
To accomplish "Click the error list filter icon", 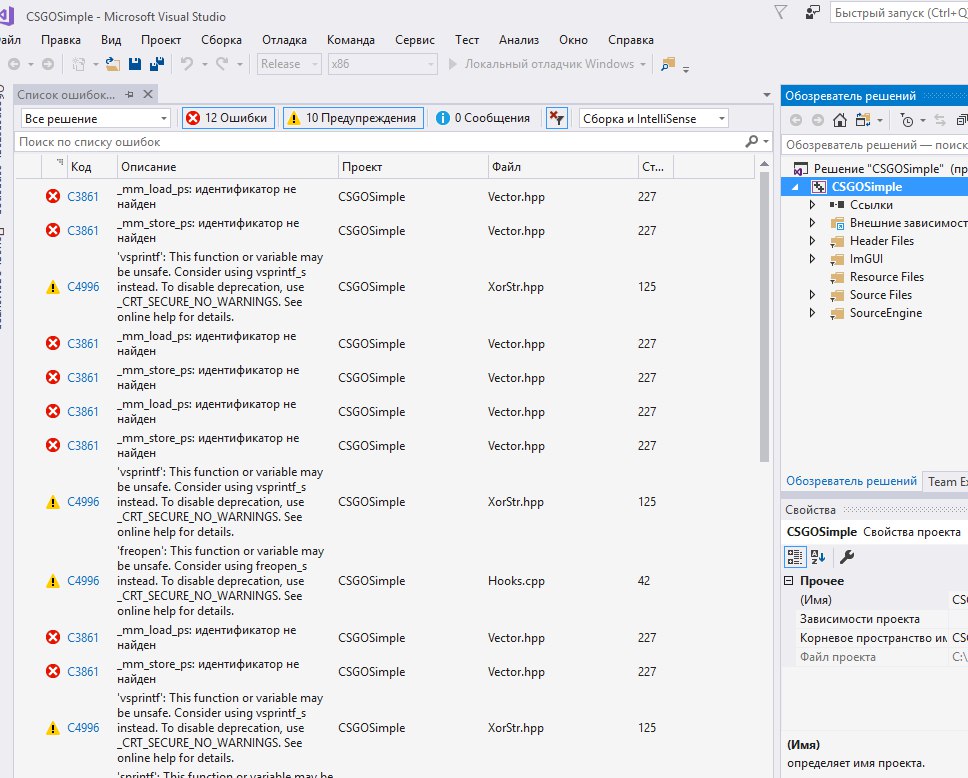I will coord(557,118).
